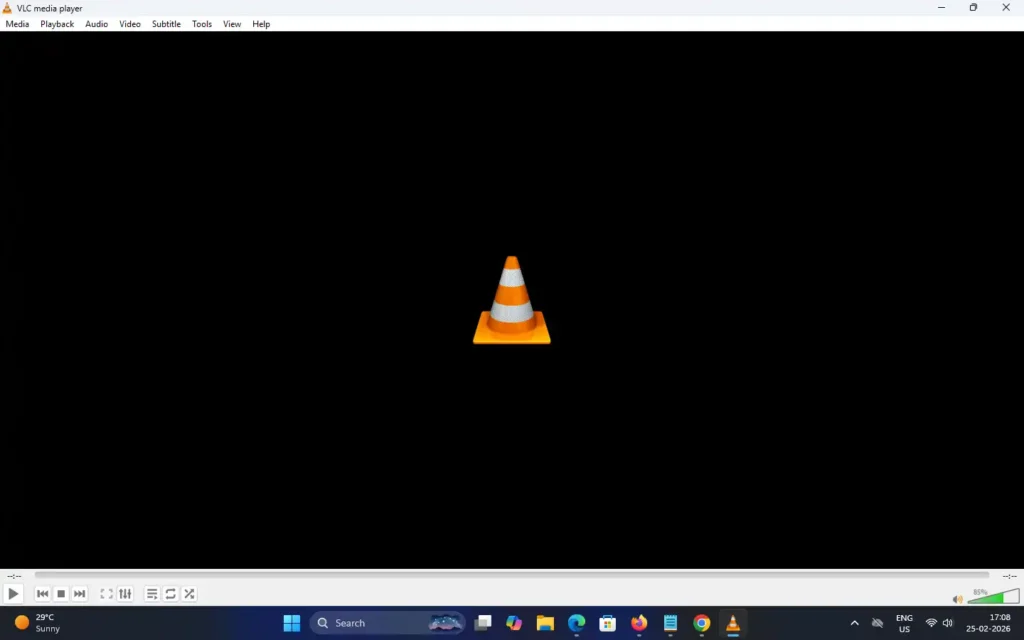Open the Playback menu
Viewport: 1024px width, 640px height.
[56, 23]
